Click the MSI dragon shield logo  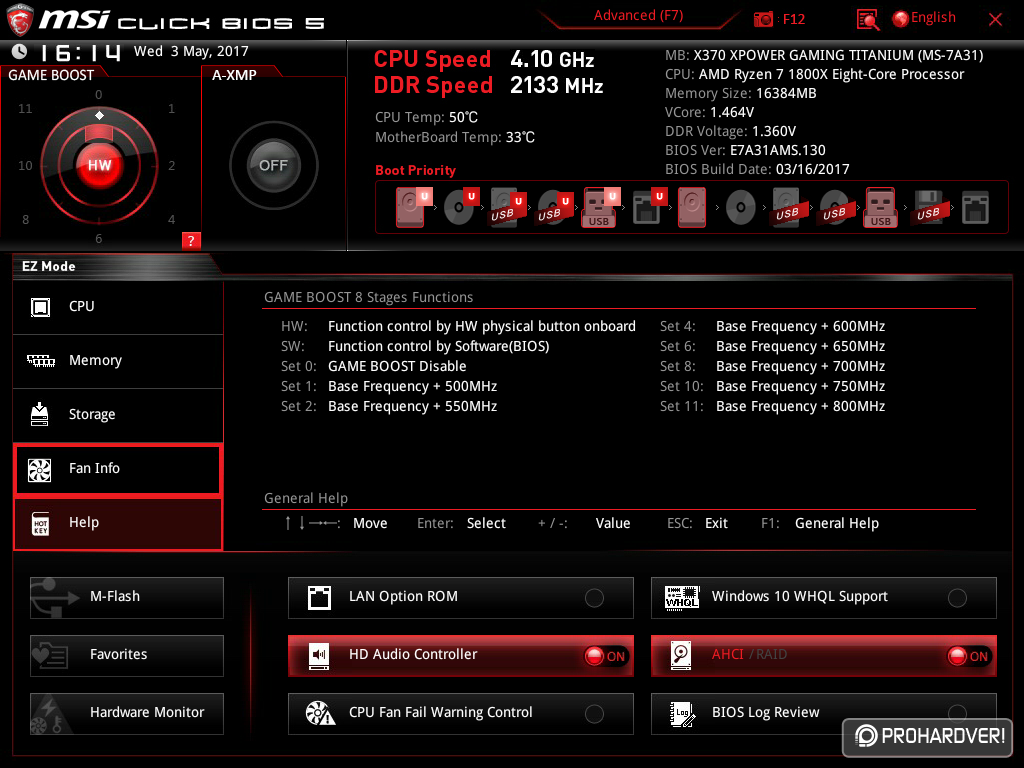pyautogui.click(x=20, y=19)
